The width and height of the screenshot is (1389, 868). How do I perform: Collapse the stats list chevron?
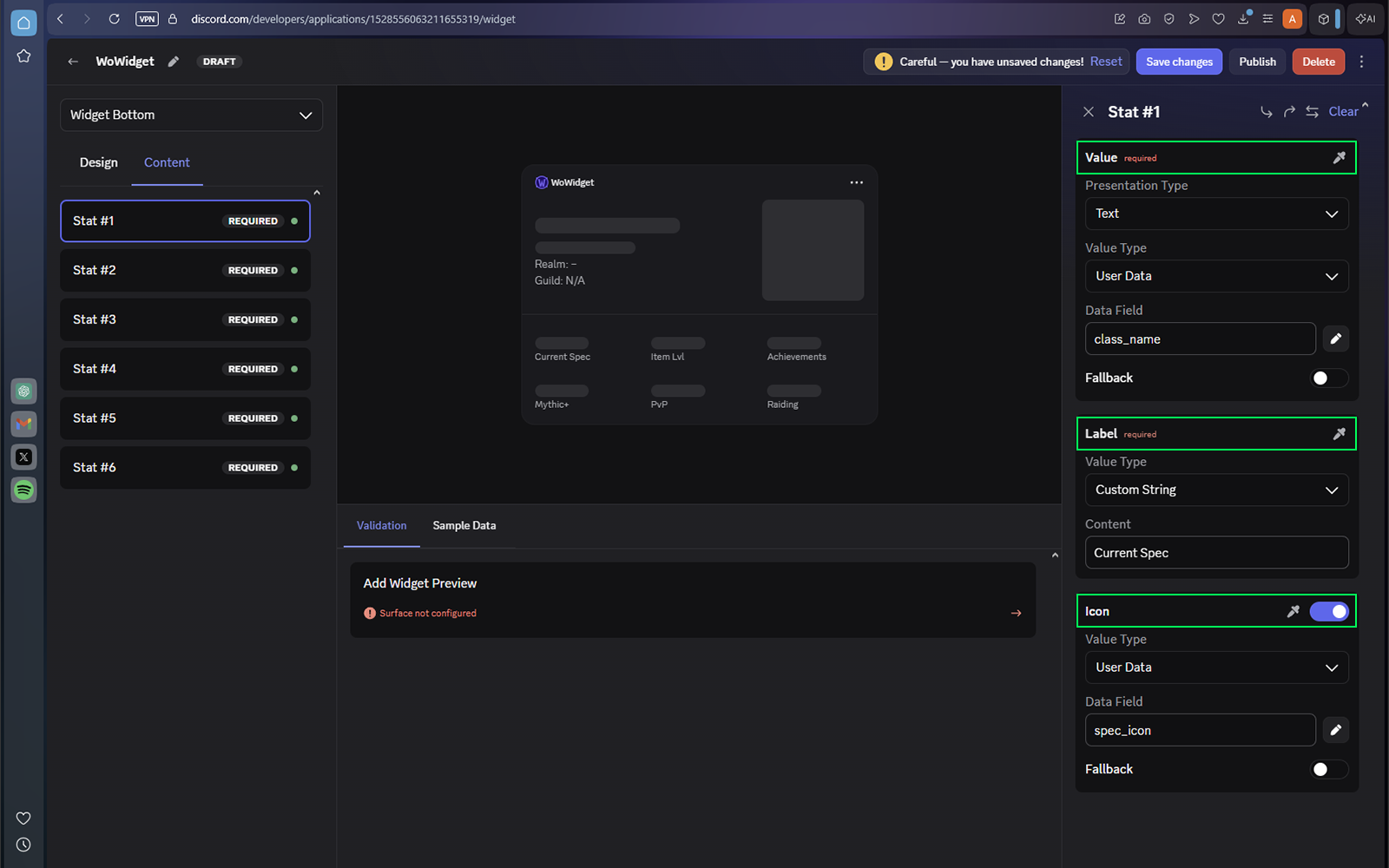[317, 193]
